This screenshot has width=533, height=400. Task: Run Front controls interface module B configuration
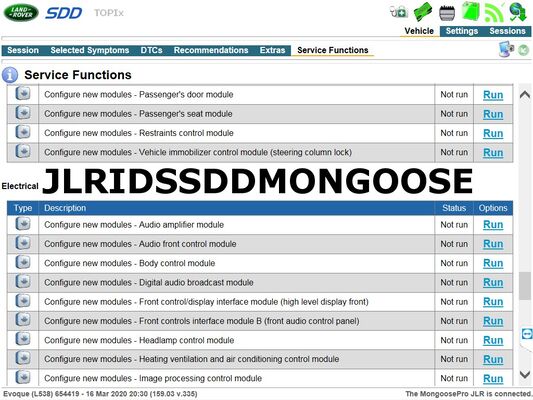click(493, 321)
